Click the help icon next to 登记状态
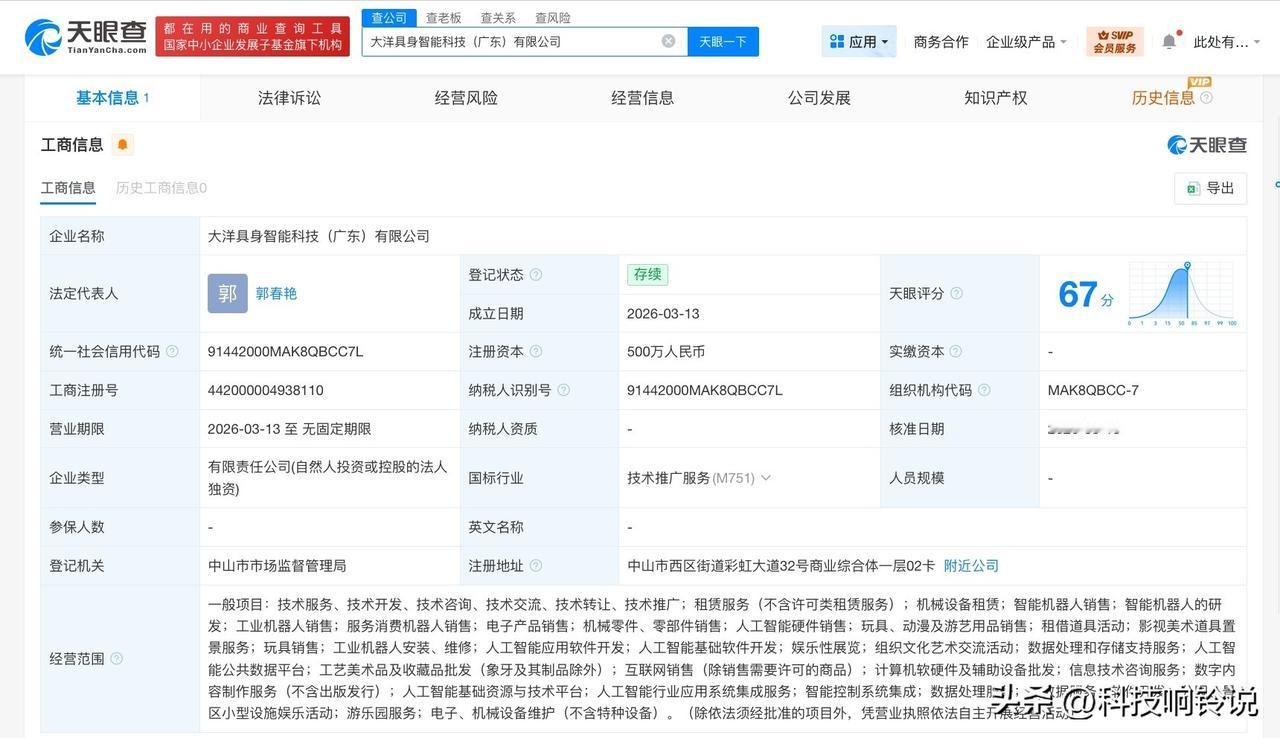1280x738 pixels. (x=536, y=275)
